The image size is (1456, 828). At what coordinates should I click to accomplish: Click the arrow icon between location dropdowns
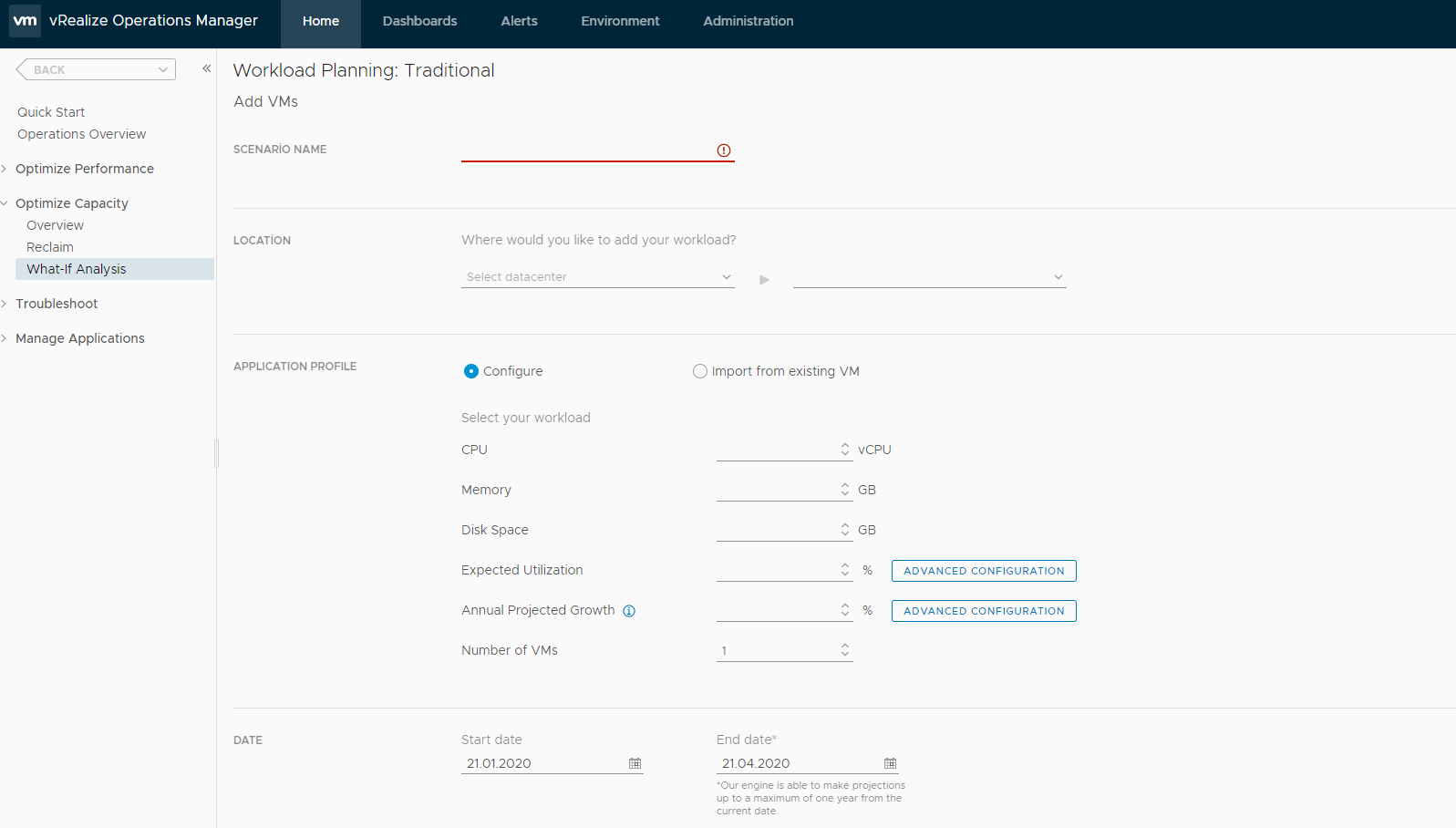tap(764, 279)
